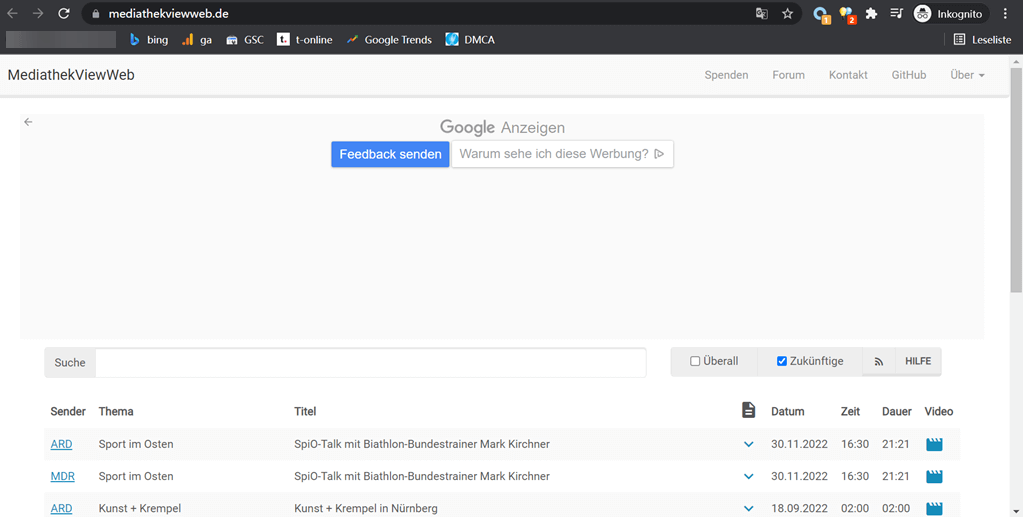Open the bing bookmark
The image size is (1023, 517).
point(149,40)
